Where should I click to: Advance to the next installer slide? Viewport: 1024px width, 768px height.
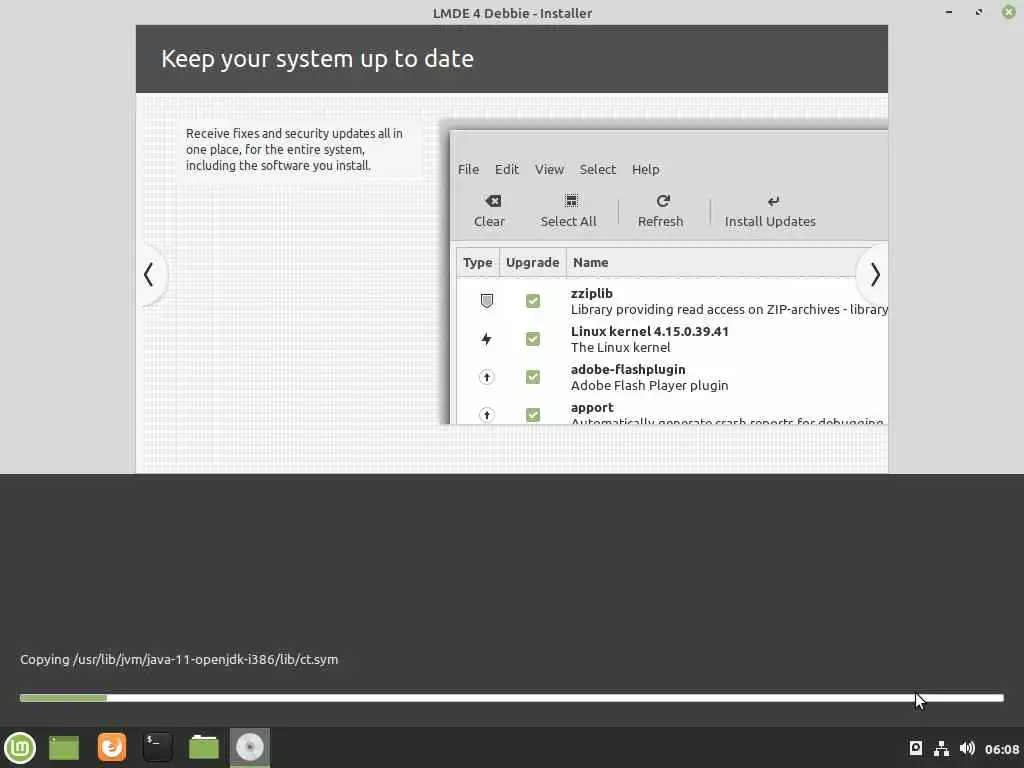pos(874,274)
